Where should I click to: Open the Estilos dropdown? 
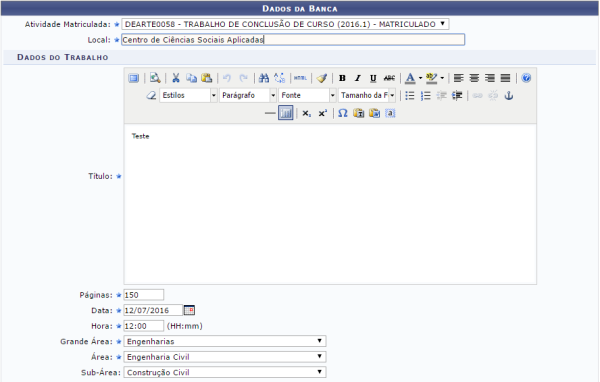click(189, 95)
